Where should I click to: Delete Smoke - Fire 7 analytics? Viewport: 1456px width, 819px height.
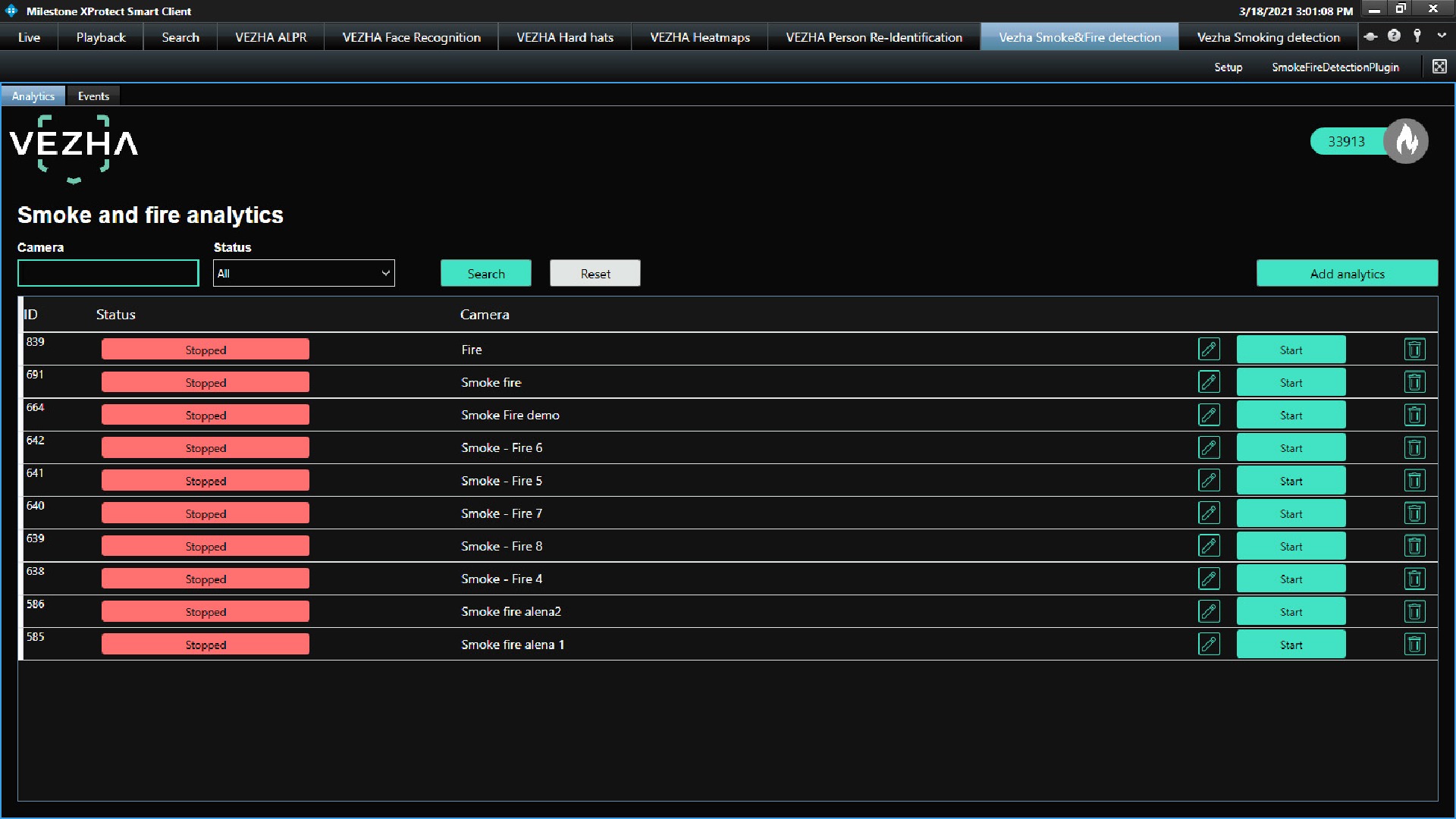coord(1414,513)
